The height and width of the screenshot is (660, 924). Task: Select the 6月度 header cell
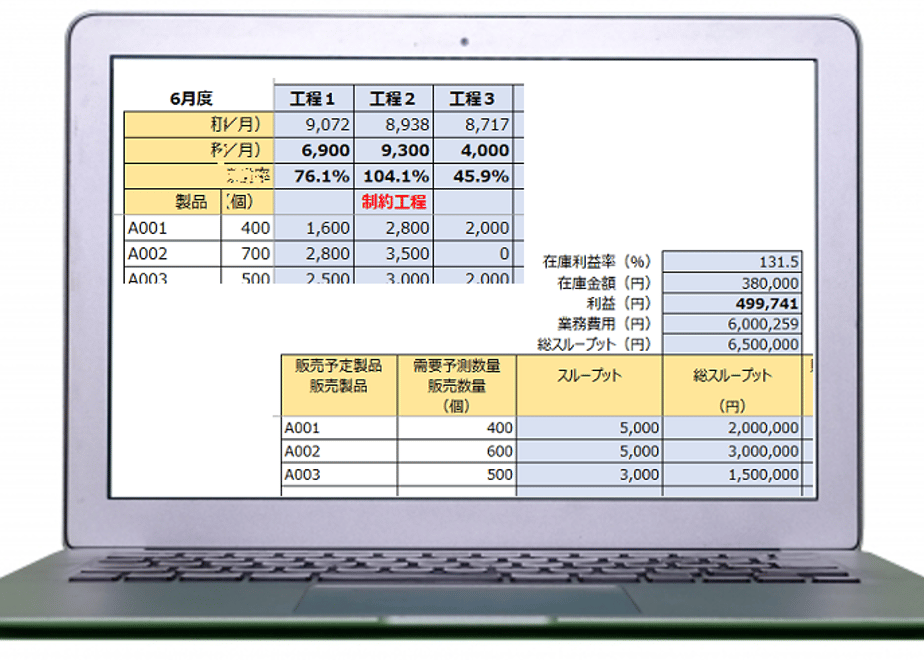click(192, 98)
